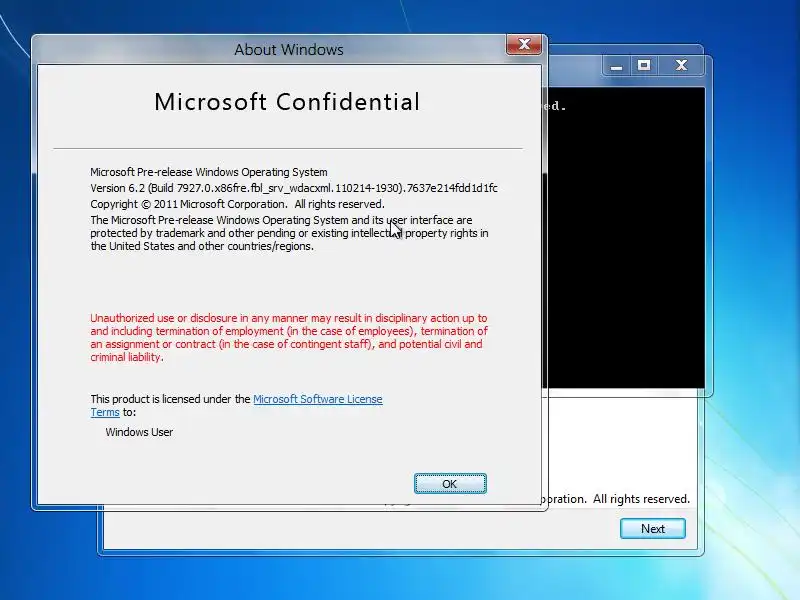Screen dimensions: 800x600
Task: Close the console window behind the dialog
Action: click(681, 66)
